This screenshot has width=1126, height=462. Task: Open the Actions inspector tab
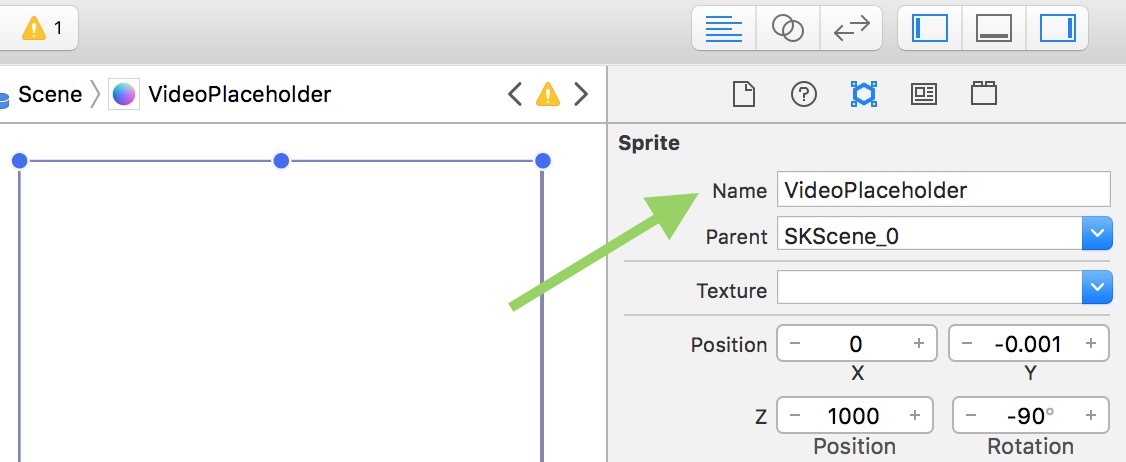click(x=984, y=94)
